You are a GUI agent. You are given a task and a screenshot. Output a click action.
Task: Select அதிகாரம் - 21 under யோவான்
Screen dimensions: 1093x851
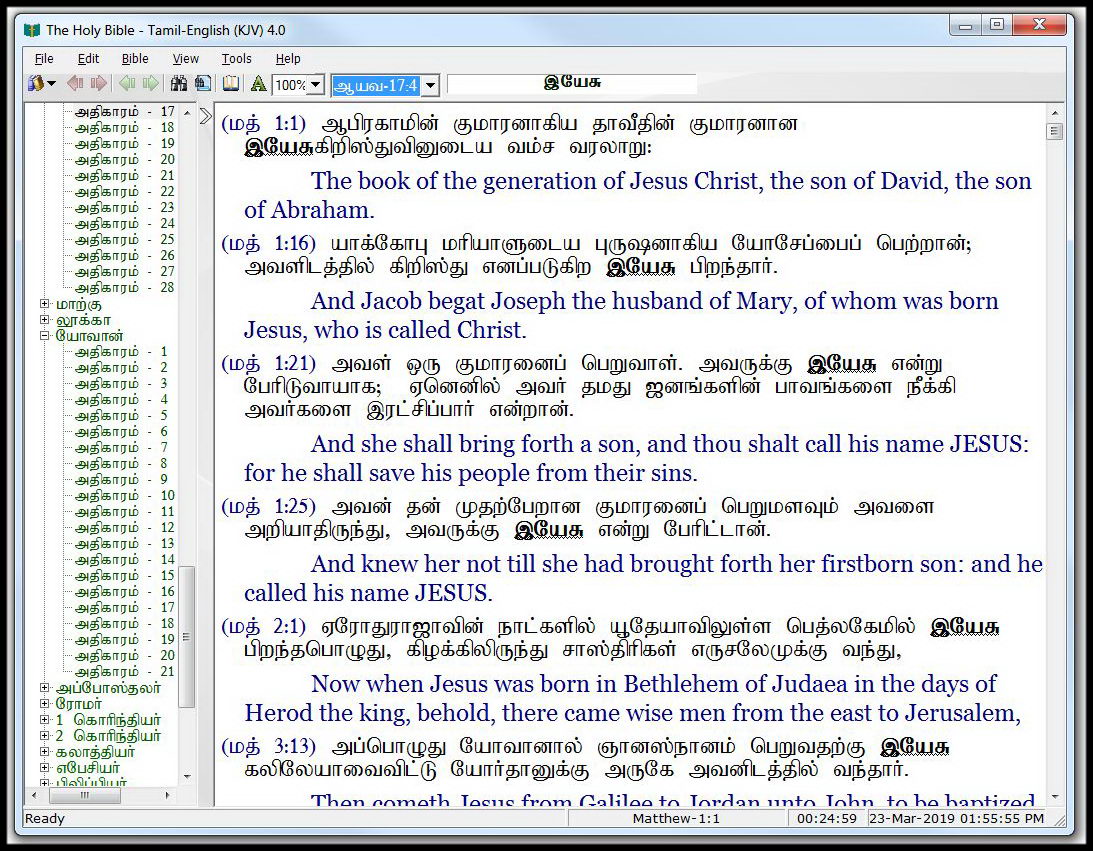coord(125,672)
